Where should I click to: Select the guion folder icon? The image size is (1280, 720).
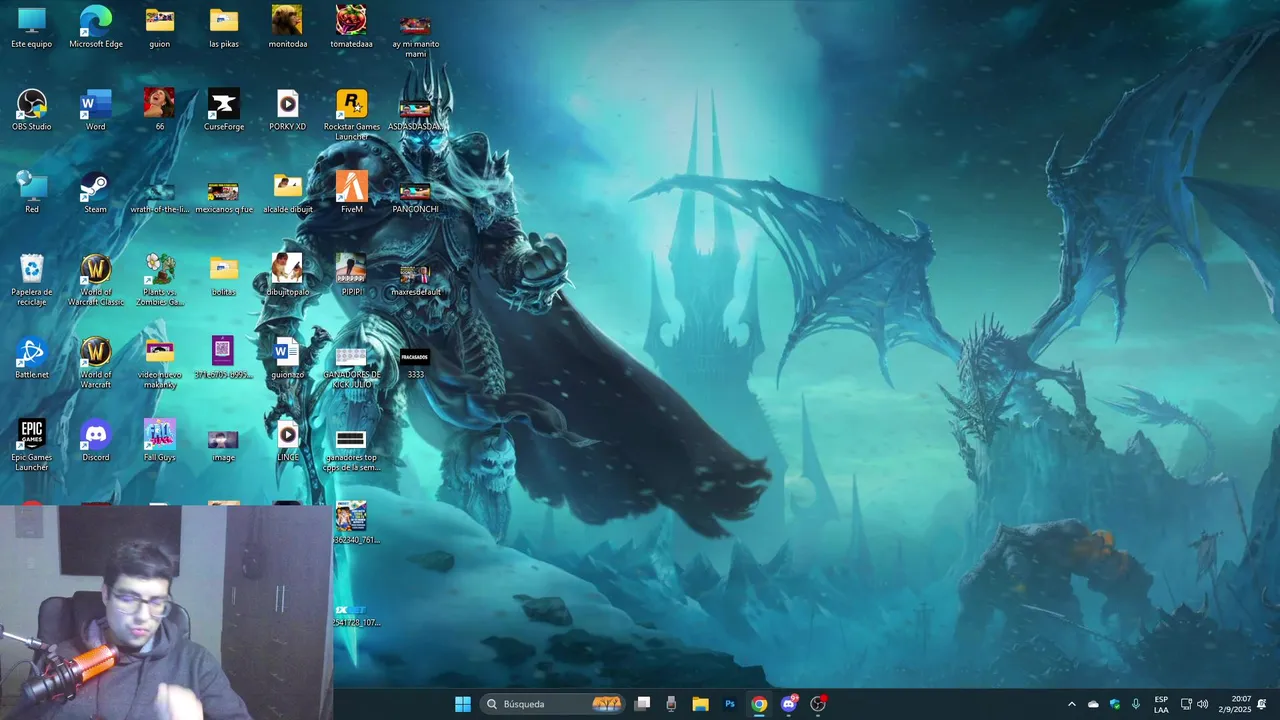click(x=160, y=27)
